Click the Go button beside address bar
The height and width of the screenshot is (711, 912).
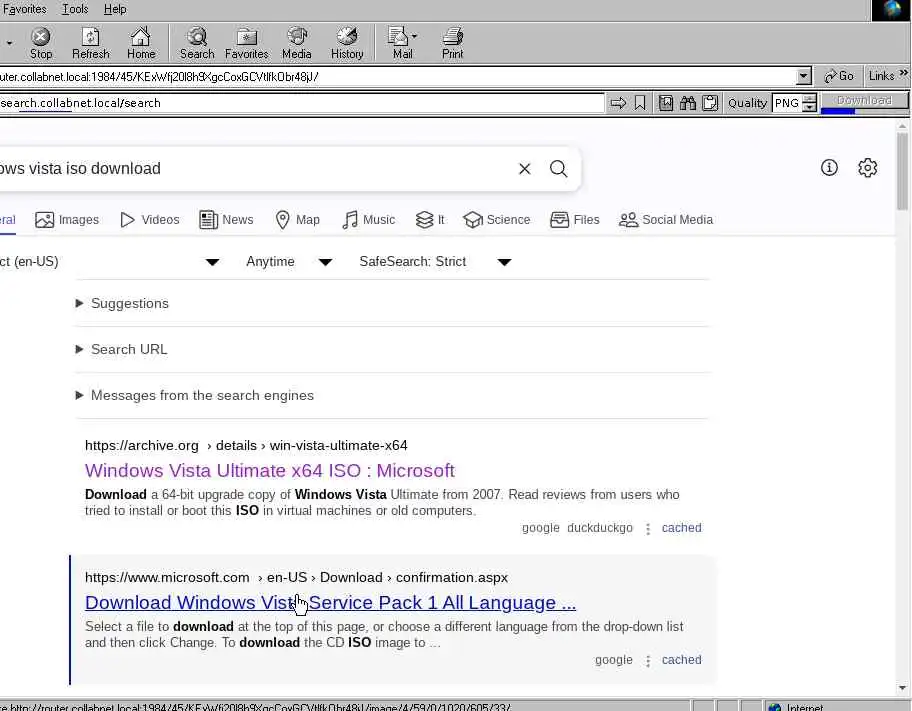pos(839,76)
